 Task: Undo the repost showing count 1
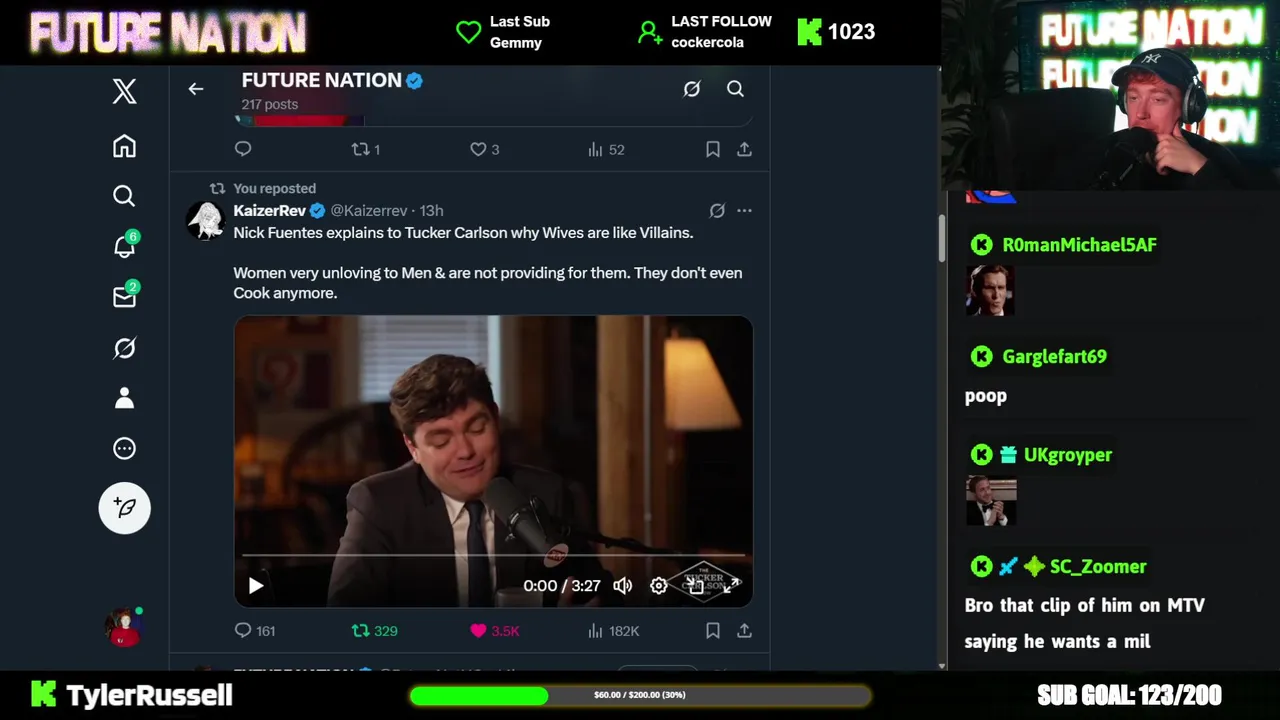[366, 149]
